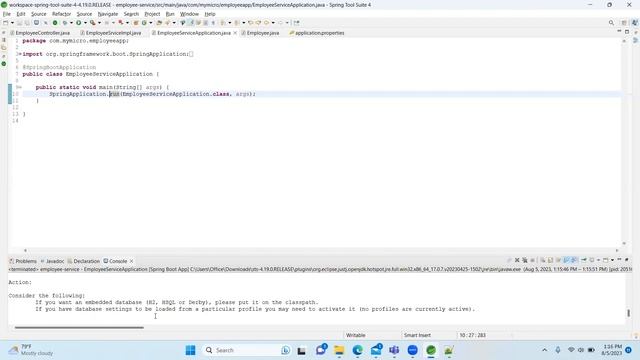Switch to application.properties tab
Viewport: 640px width, 360px height.
tap(317, 33)
